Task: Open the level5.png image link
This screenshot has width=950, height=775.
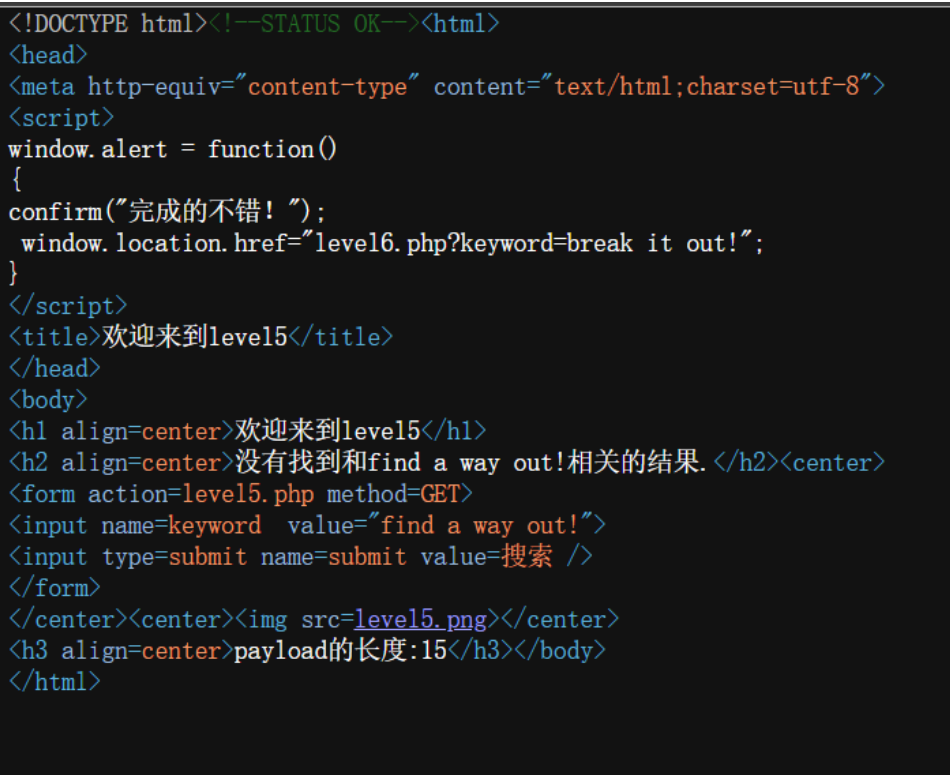Action: click(x=420, y=619)
